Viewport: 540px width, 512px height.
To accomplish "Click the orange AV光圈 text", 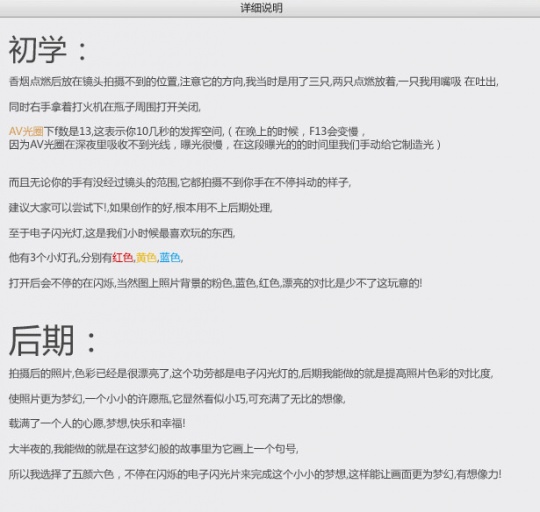I will coord(26,131).
